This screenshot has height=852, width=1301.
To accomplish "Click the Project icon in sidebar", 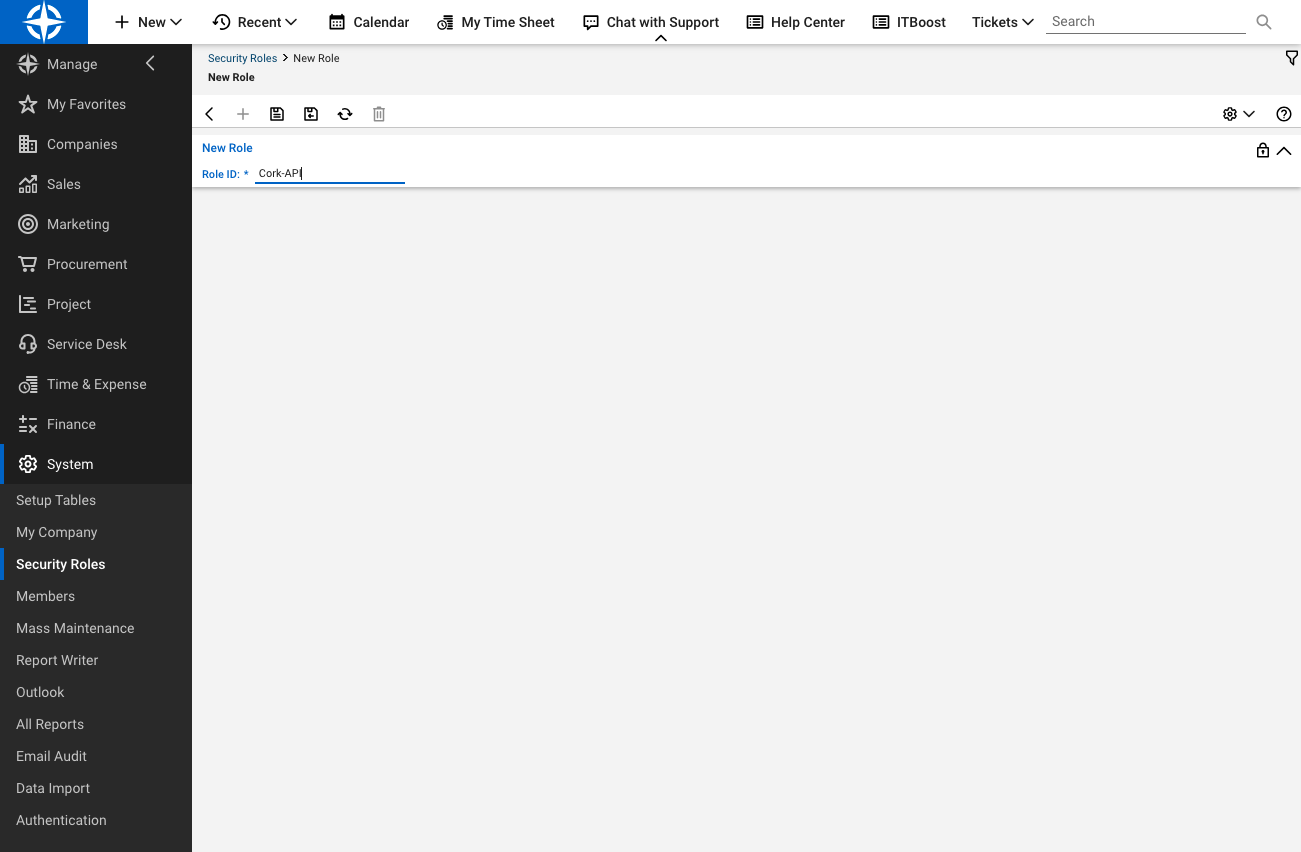I will click(x=28, y=304).
